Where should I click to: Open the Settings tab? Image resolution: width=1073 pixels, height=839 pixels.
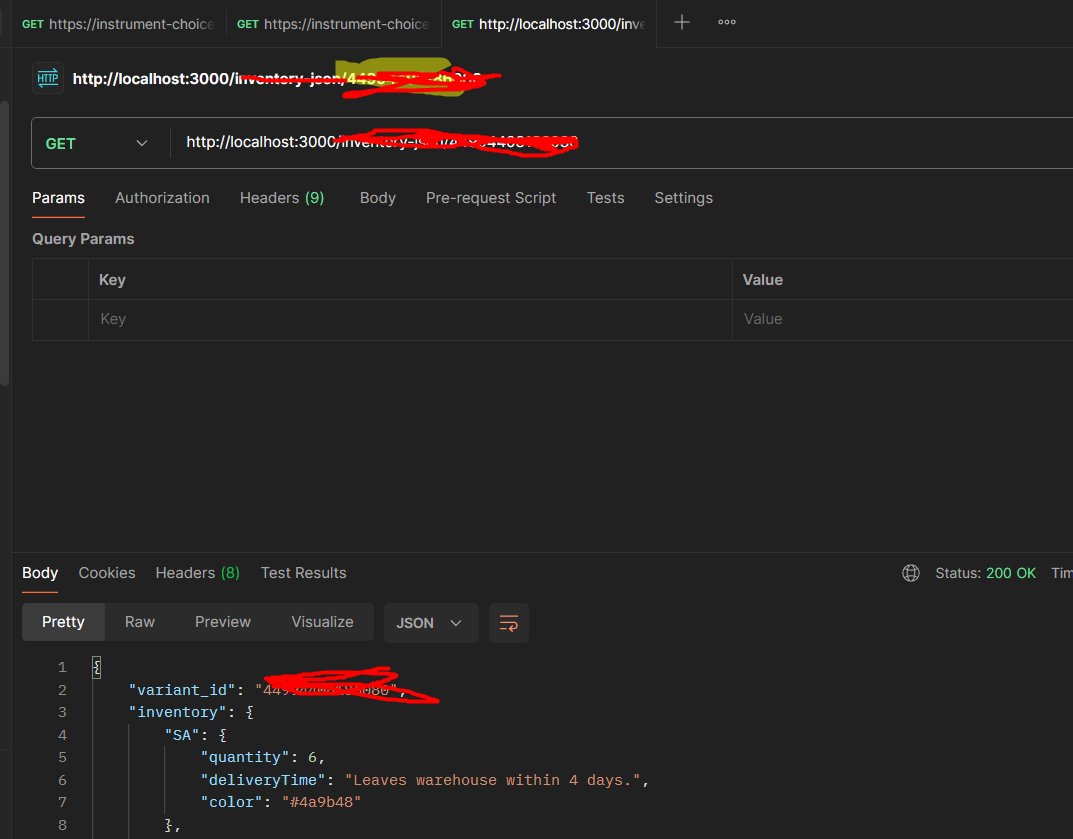[684, 198]
